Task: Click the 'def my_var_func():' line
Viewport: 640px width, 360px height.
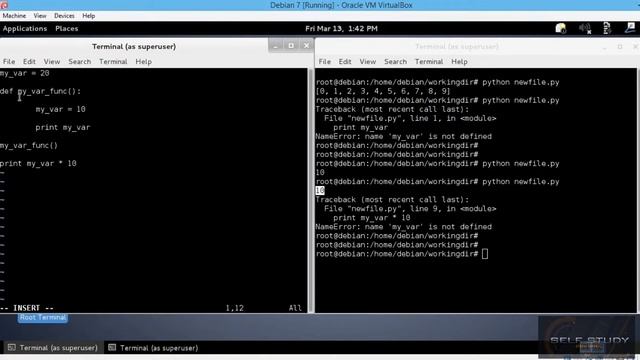Action: (40, 91)
